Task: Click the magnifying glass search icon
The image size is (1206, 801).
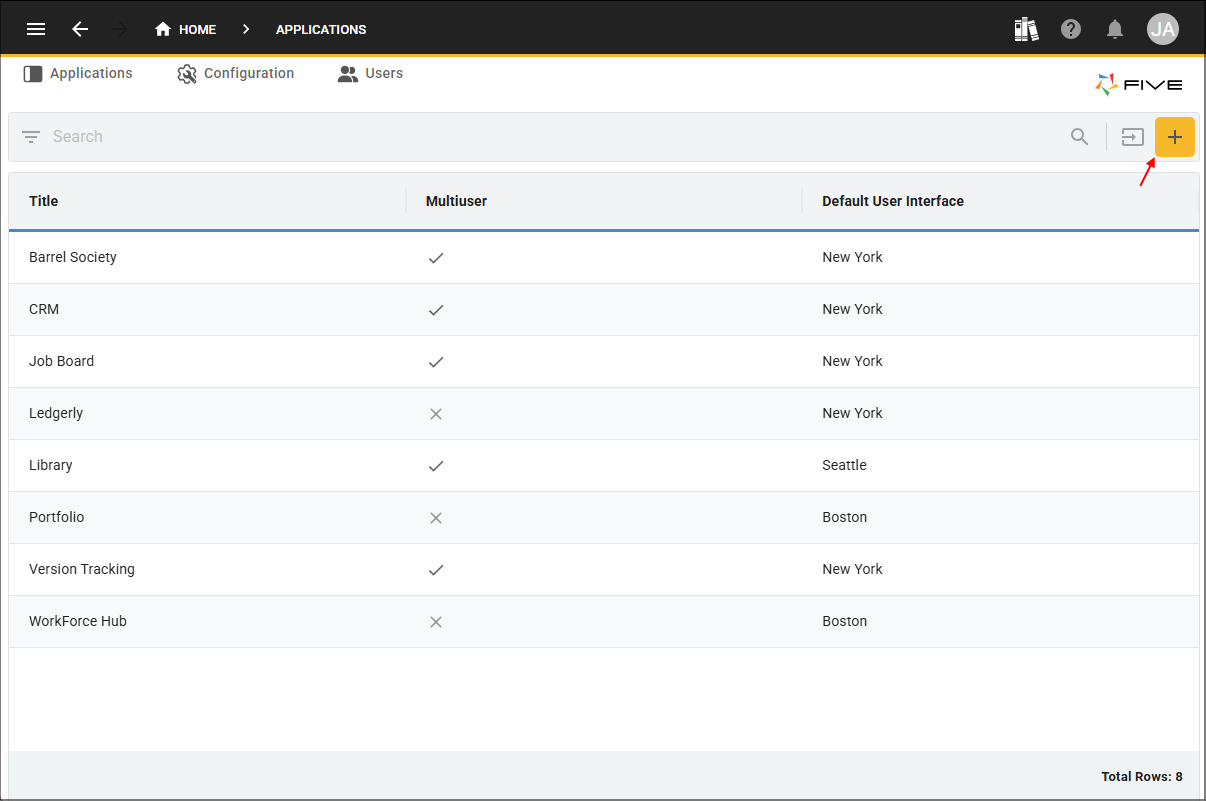Action: tap(1080, 137)
